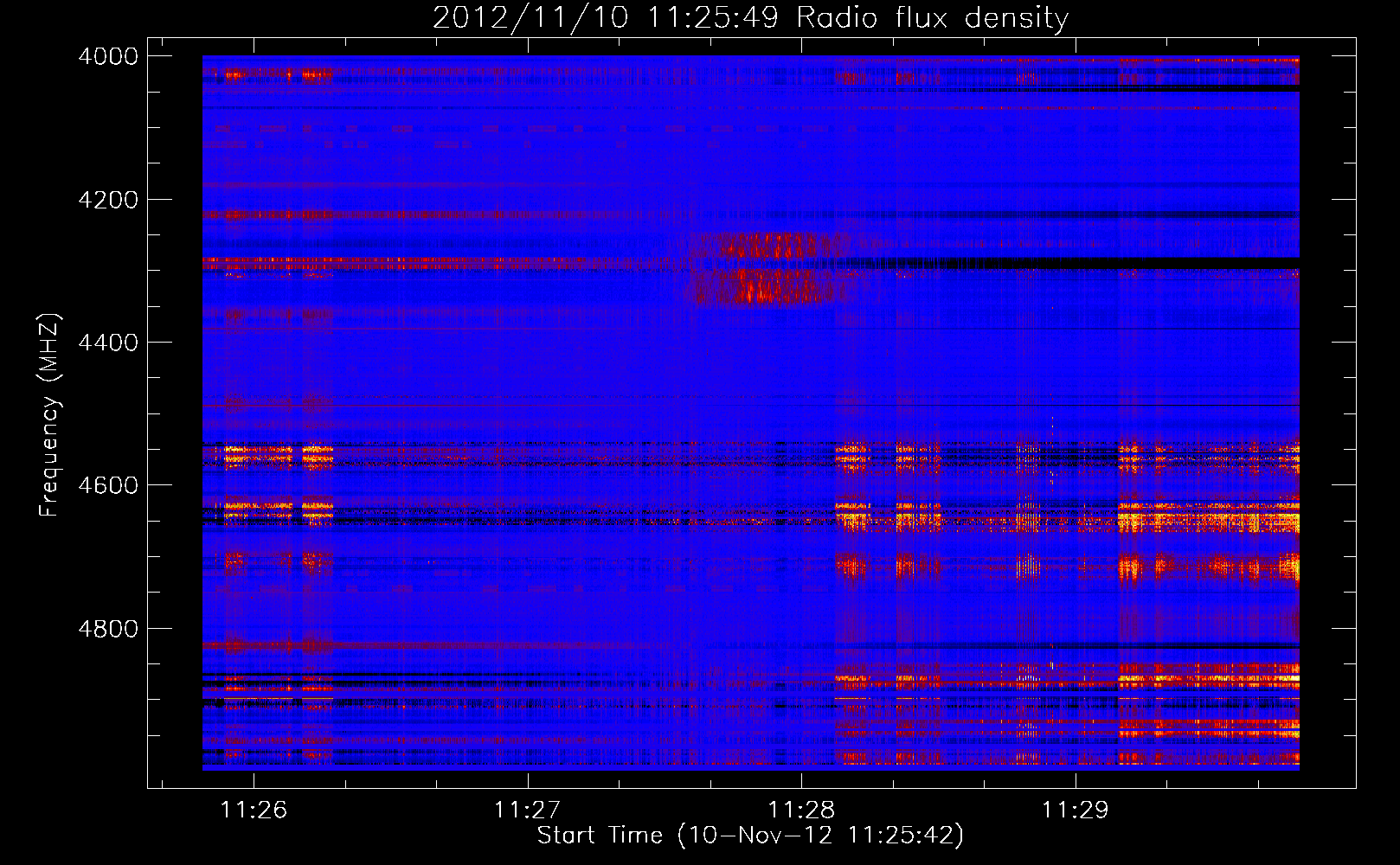Click the 'Start Time (10-Nov-12 11:25:42)' axis title
1400x865 pixels.
750,836
